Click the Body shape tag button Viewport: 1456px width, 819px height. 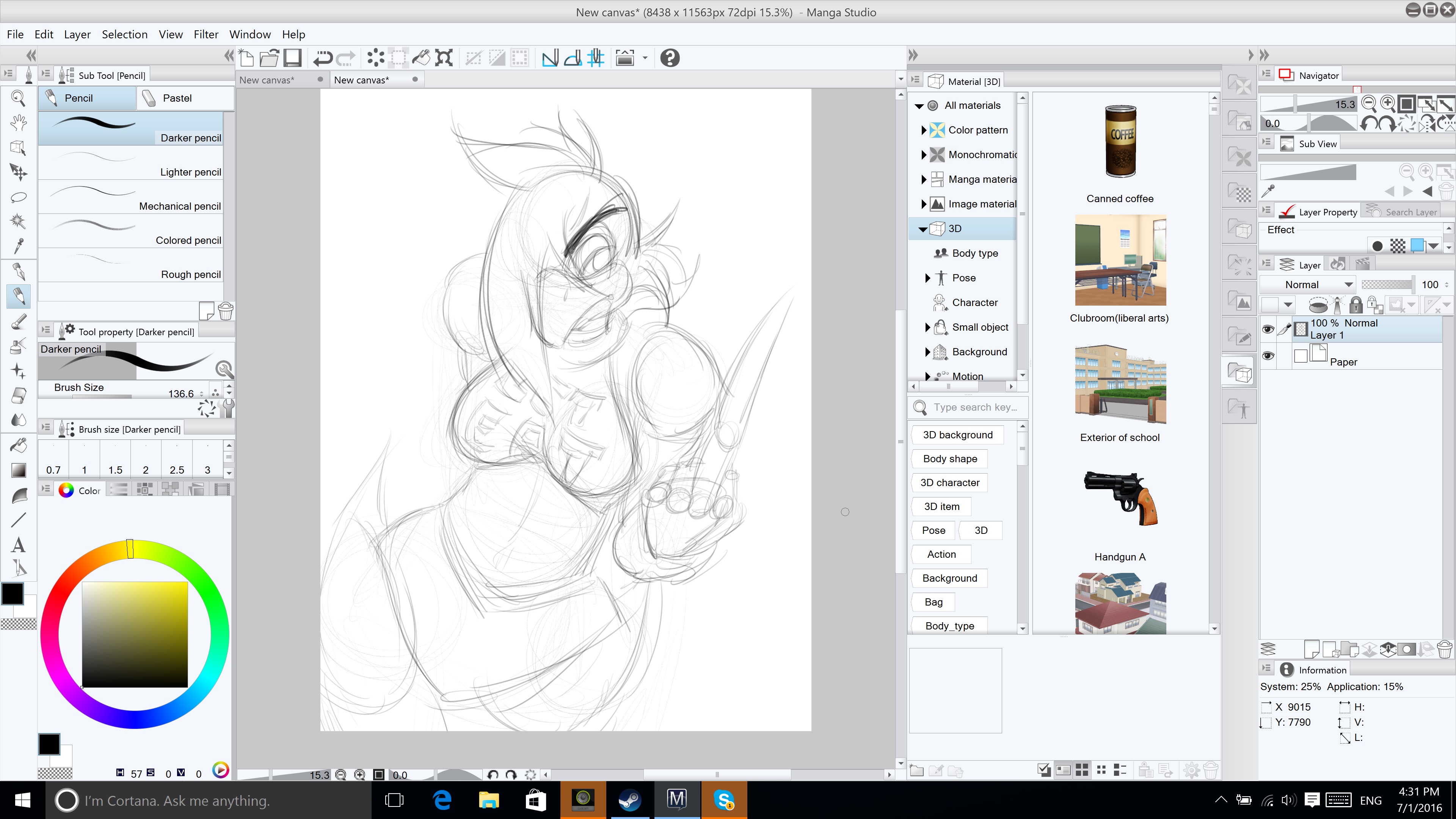(x=949, y=458)
